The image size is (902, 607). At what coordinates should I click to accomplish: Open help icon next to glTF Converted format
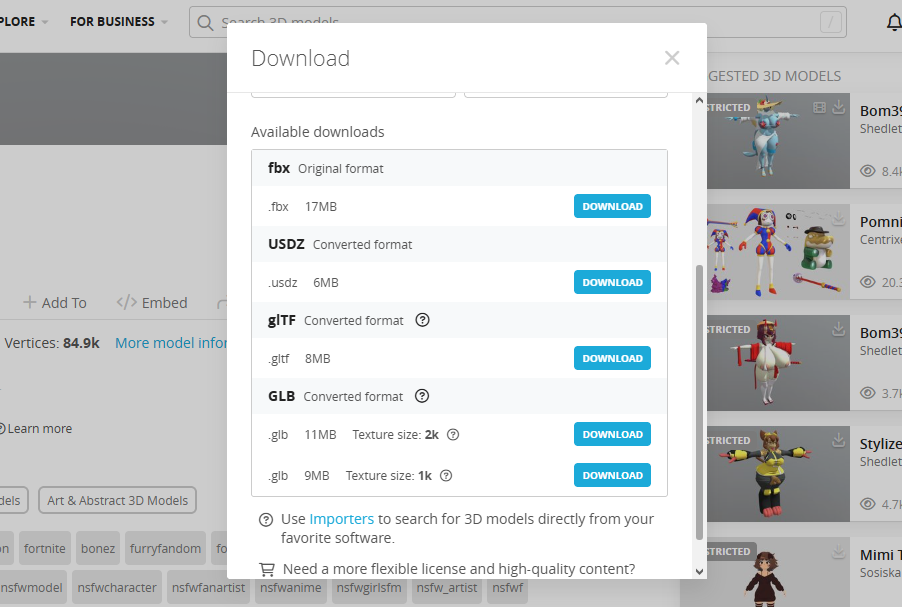[422, 320]
